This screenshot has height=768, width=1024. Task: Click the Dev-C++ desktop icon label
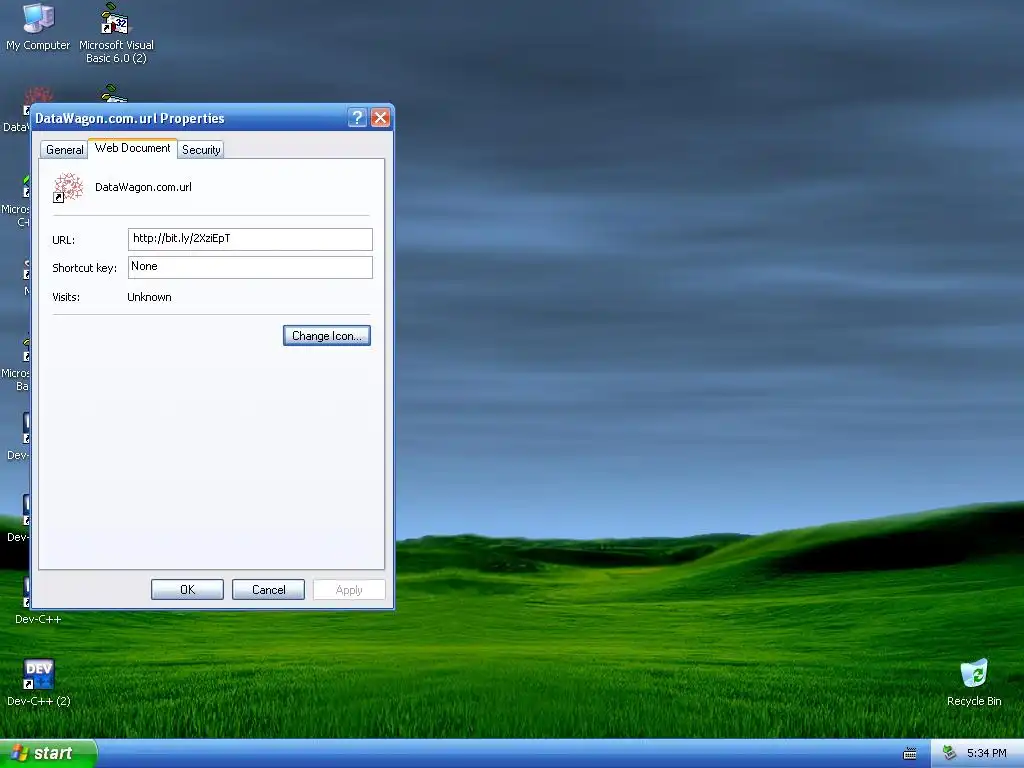click(38, 619)
